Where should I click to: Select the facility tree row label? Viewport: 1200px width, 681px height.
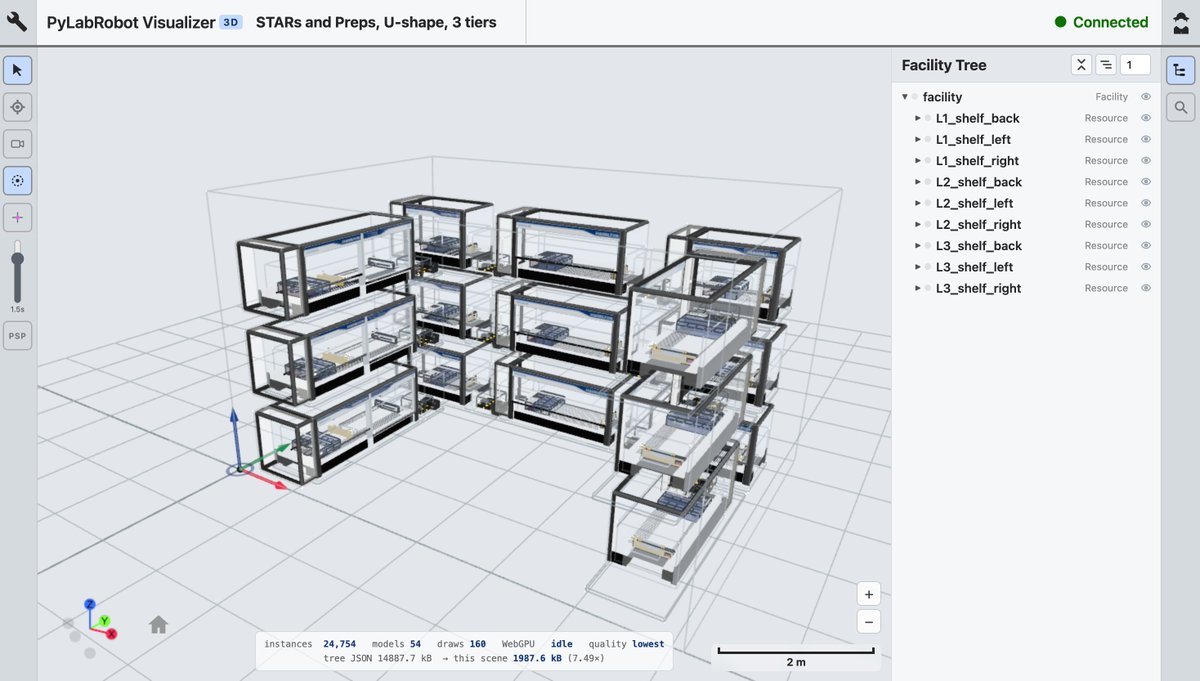(942, 97)
